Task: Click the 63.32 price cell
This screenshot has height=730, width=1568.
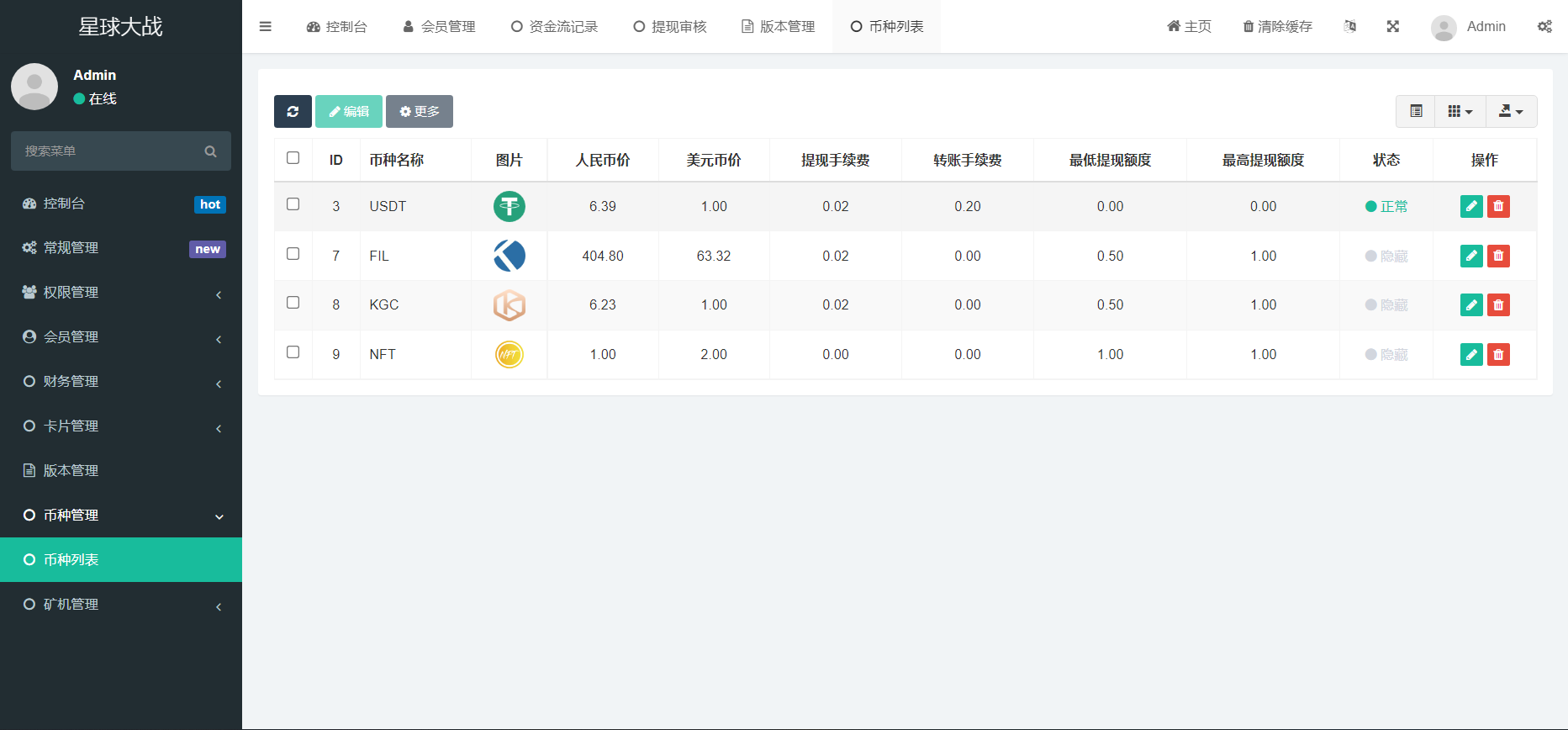Action: point(714,256)
